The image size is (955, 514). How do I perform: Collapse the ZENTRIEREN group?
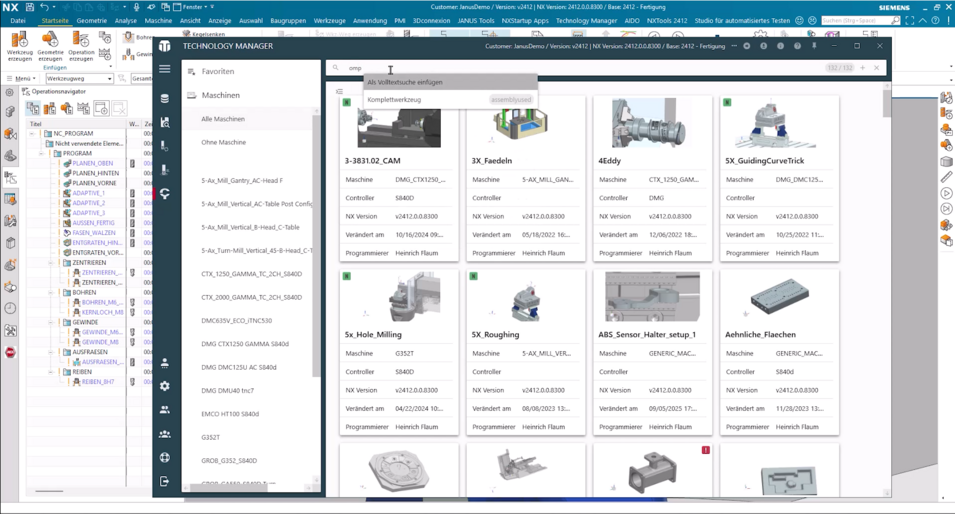51,262
